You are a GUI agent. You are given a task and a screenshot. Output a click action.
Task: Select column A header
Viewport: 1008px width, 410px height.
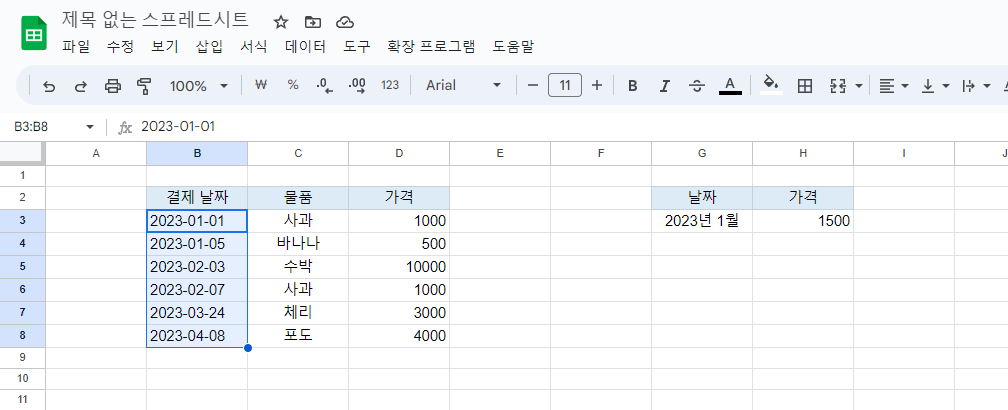coord(96,153)
